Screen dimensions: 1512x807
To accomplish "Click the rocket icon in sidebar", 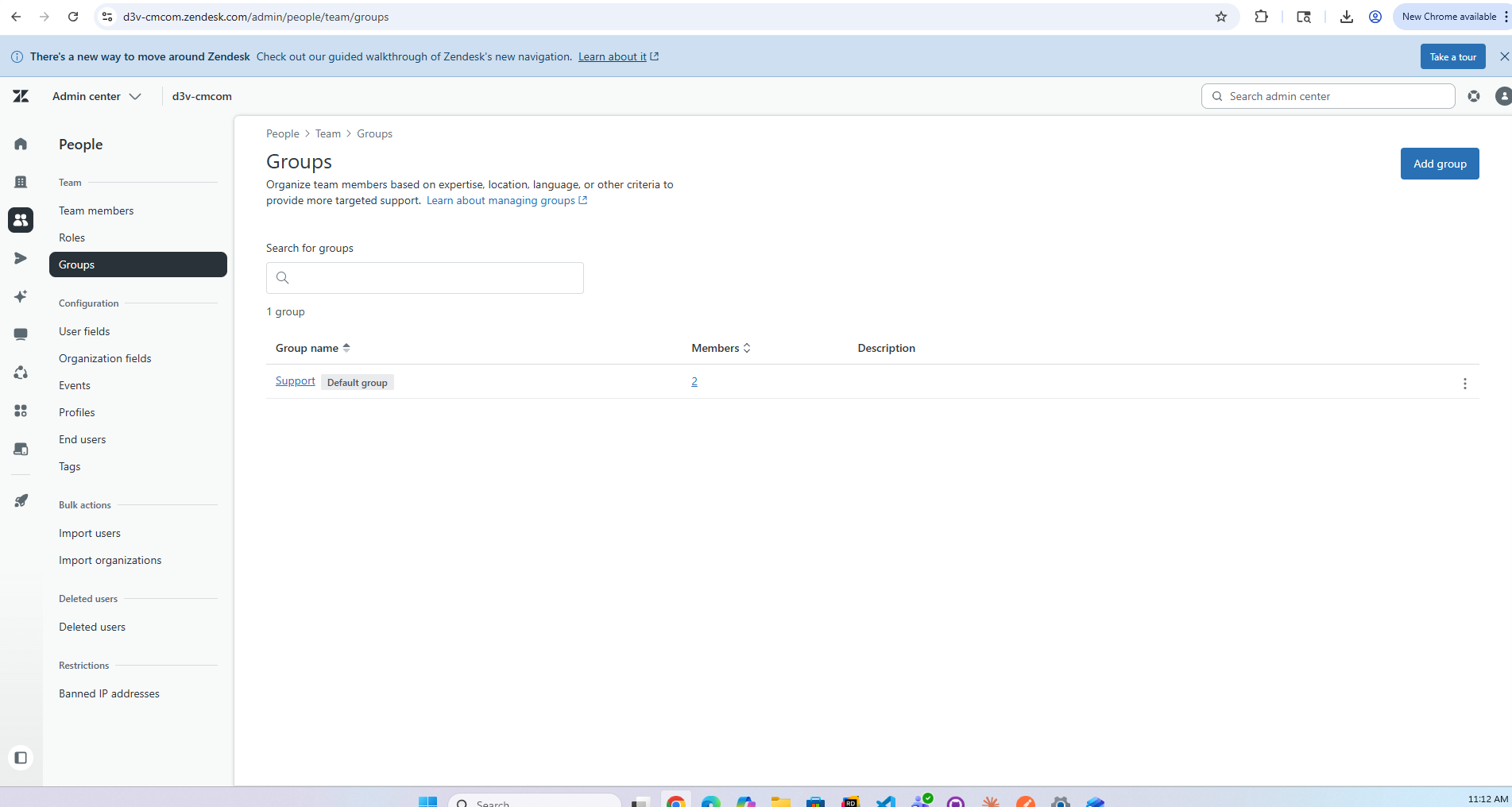I will point(21,501).
